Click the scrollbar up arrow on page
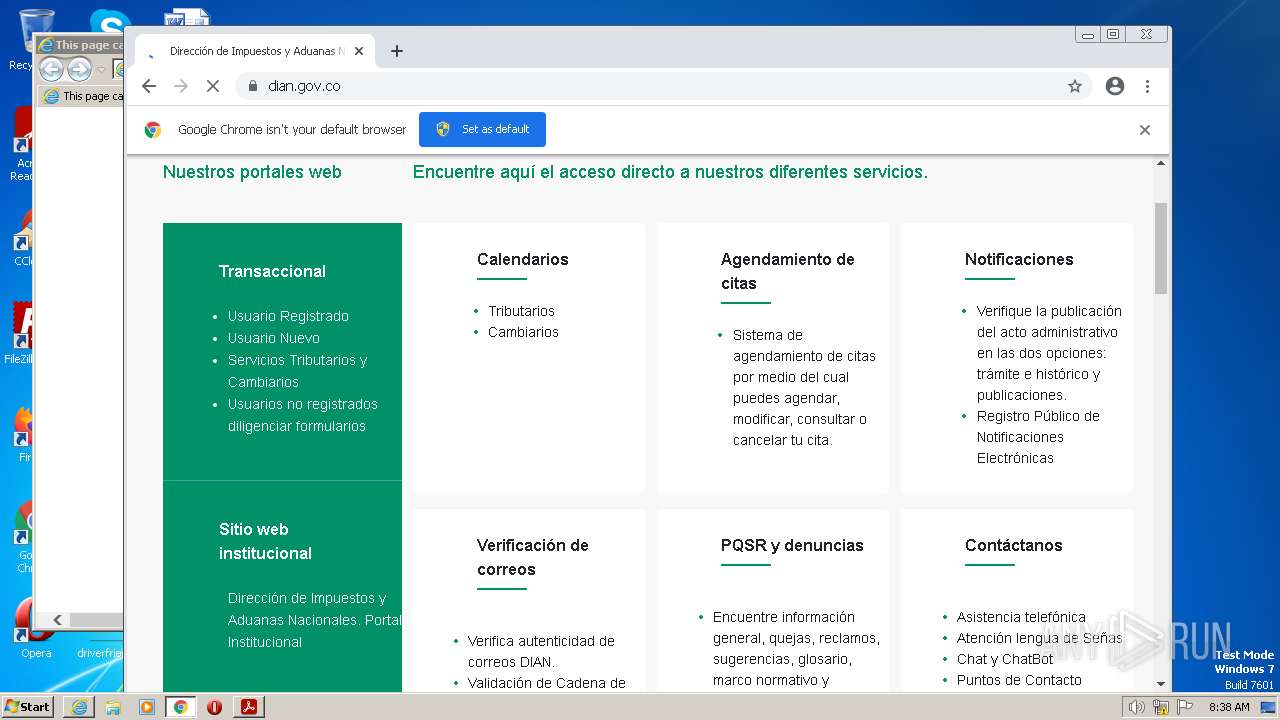This screenshot has height=720, width=1280. [x=1161, y=163]
